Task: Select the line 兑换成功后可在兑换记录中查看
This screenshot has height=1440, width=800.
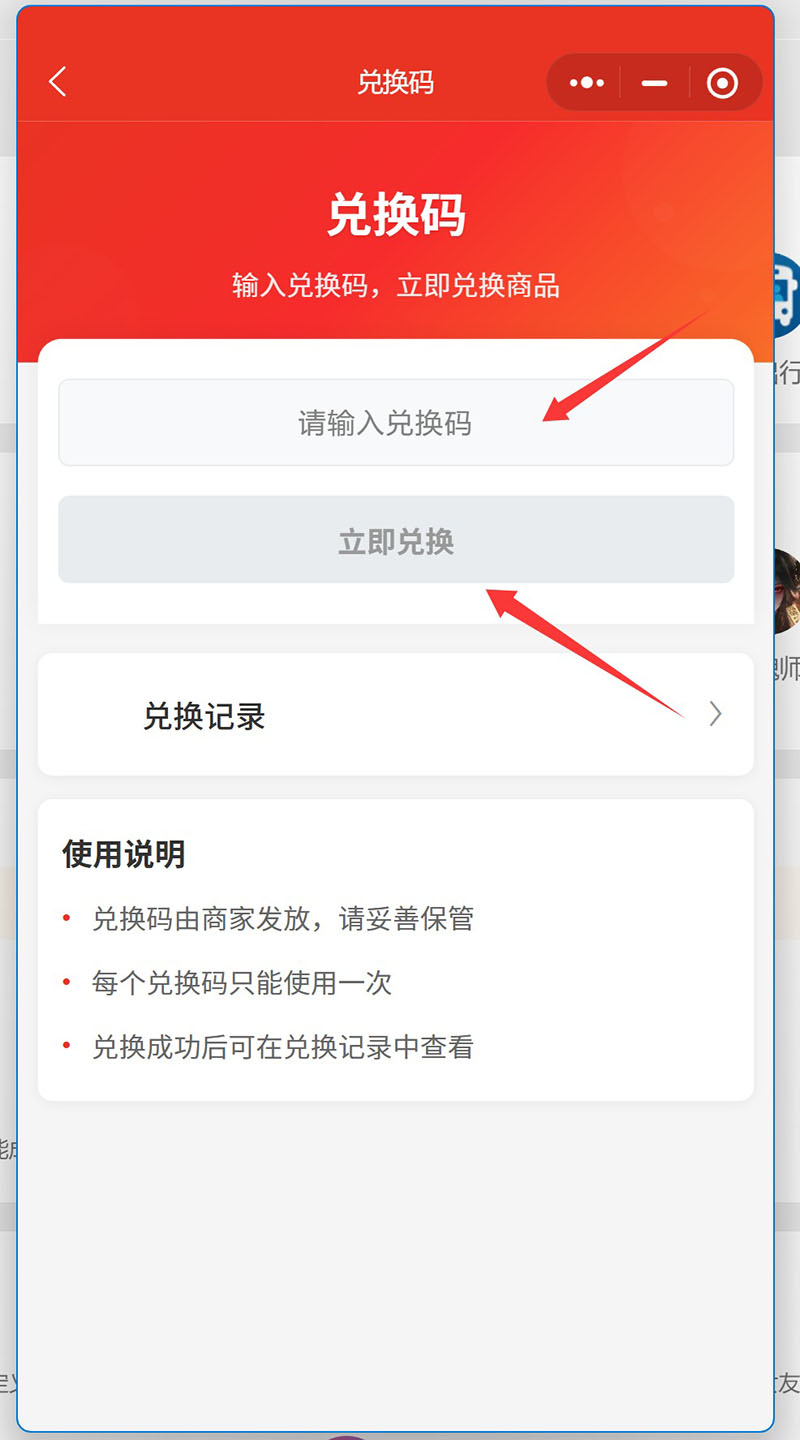Action: [x=283, y=1047]
